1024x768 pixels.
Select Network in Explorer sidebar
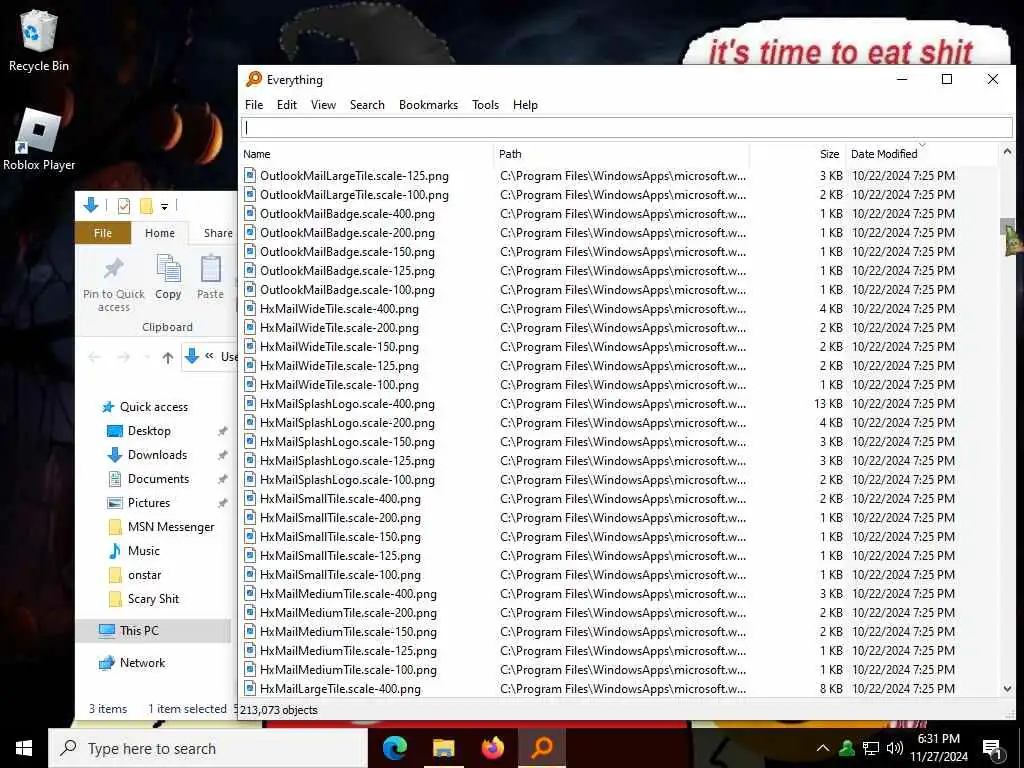142,663
